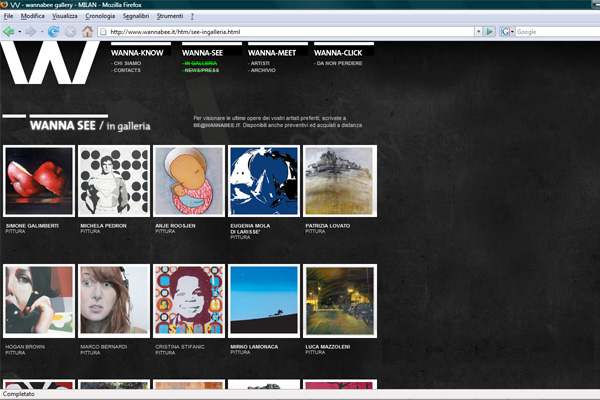The width and height of the screenshot is (600, 400).
Task: Open Cristina Stifanic pop portrait thumbnail
Action: tap(189, 301)
